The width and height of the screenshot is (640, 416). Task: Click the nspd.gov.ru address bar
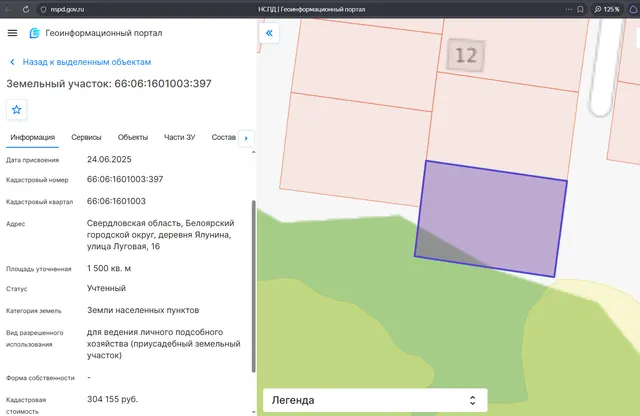[67, 9]
